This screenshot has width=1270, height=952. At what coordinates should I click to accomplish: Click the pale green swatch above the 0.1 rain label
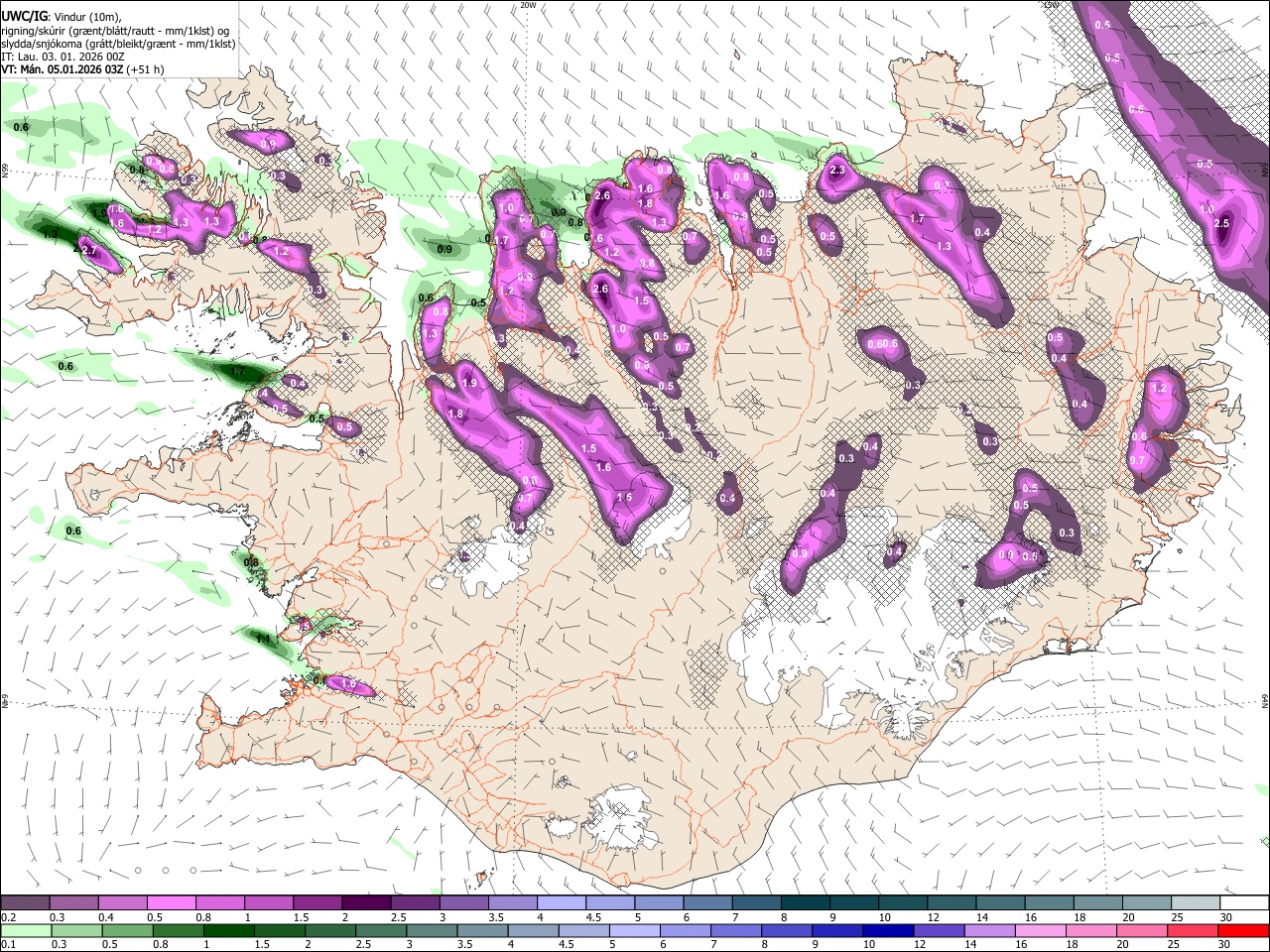click(x=26, y=931)
